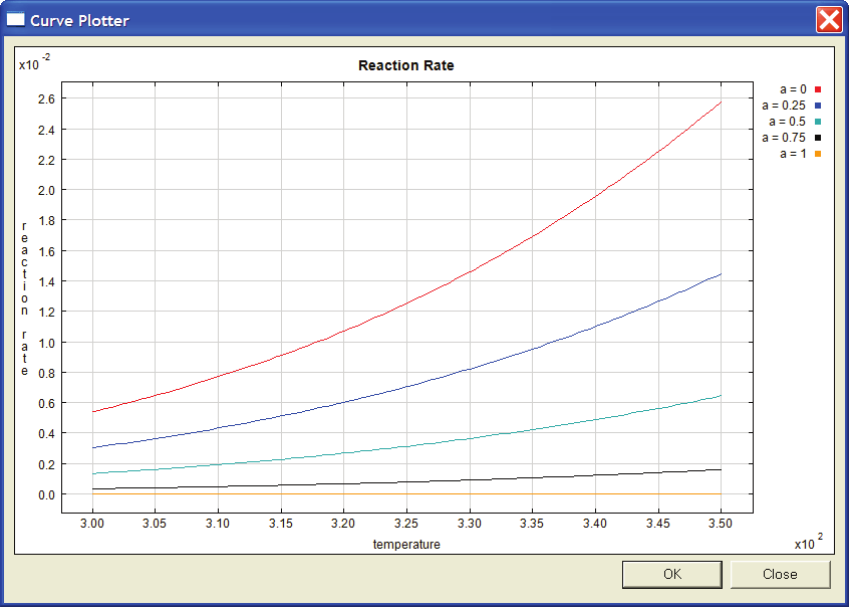Close the Curve Plotter window
The height and width of the screenshot is (607, 849).
click(x=829, y=20)
